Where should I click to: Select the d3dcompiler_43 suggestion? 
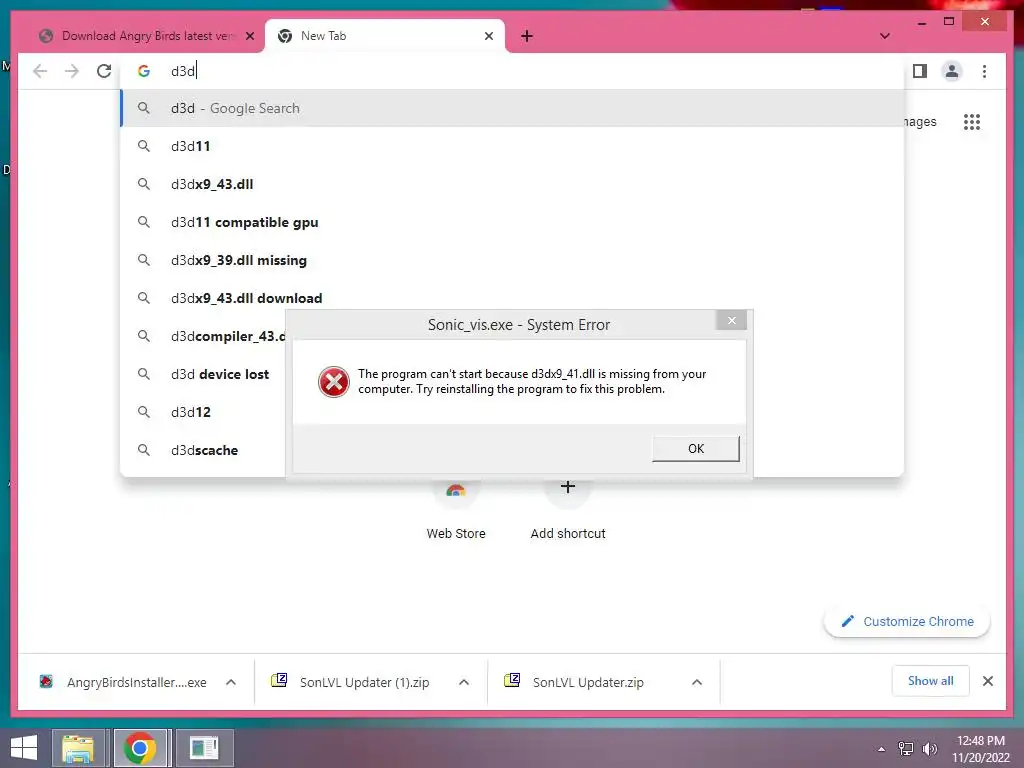point(204,336)
